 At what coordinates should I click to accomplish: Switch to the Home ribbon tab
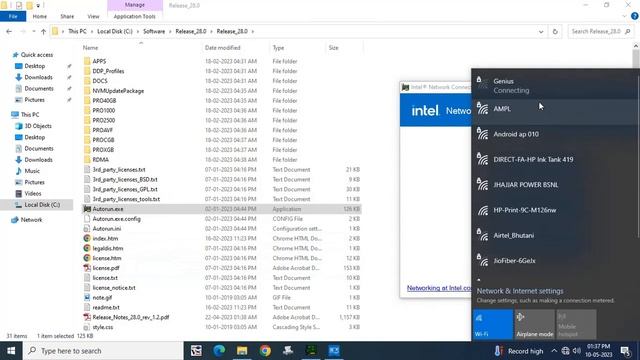click(40, 16)
